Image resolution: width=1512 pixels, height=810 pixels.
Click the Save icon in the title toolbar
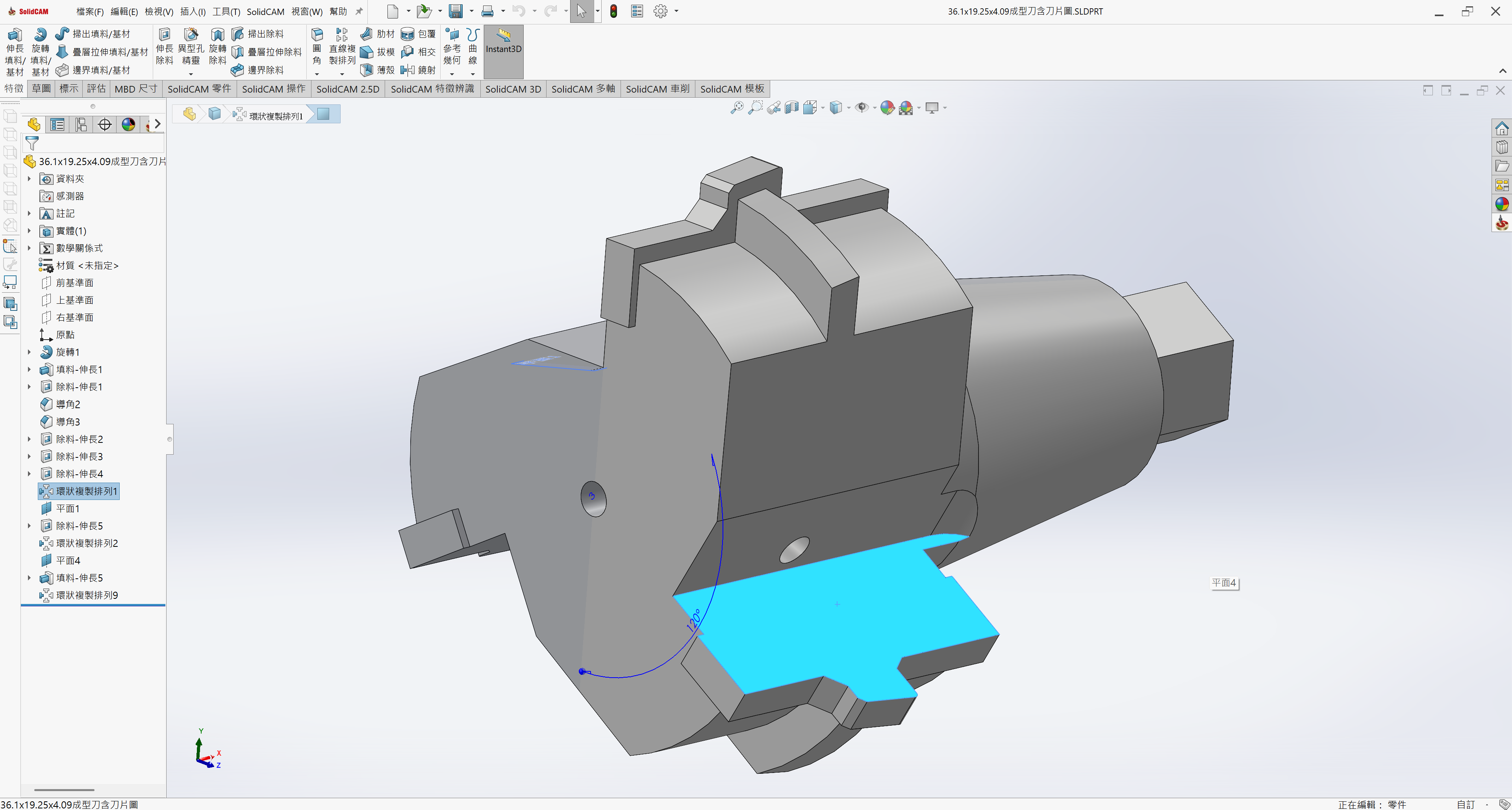[456, 11]
